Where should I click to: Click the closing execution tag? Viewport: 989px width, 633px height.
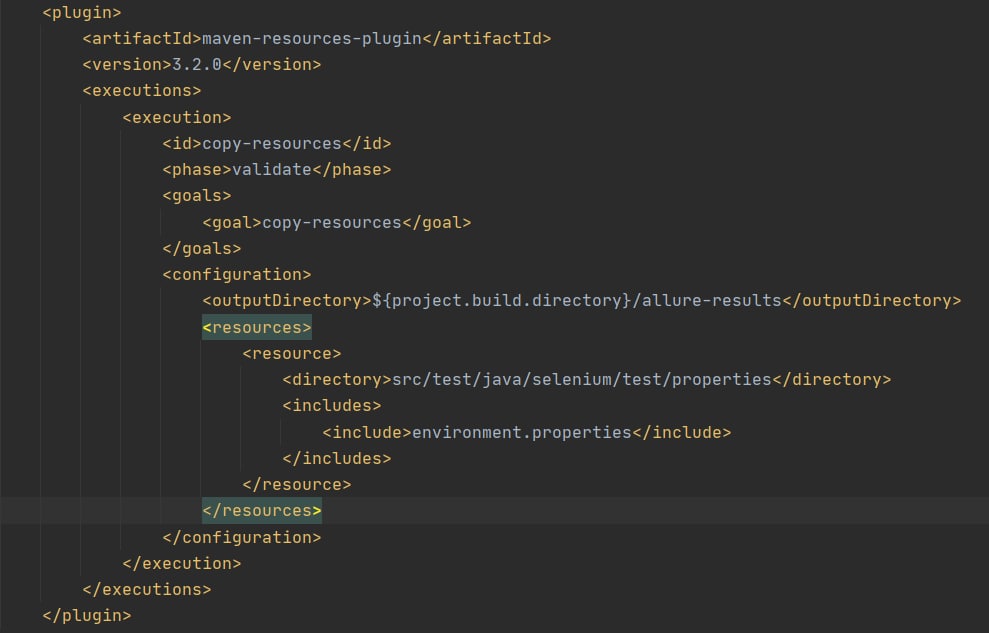(182, 564)
